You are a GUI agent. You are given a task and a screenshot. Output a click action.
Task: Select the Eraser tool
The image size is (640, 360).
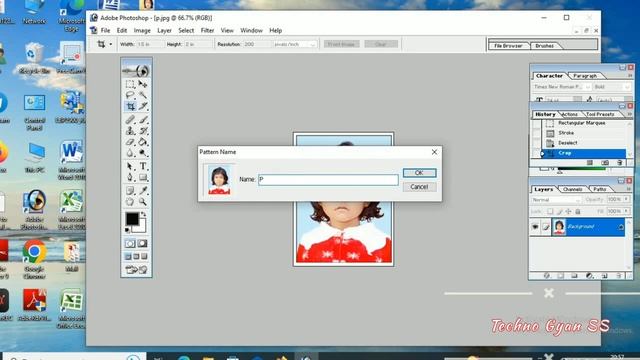(130, 142)
